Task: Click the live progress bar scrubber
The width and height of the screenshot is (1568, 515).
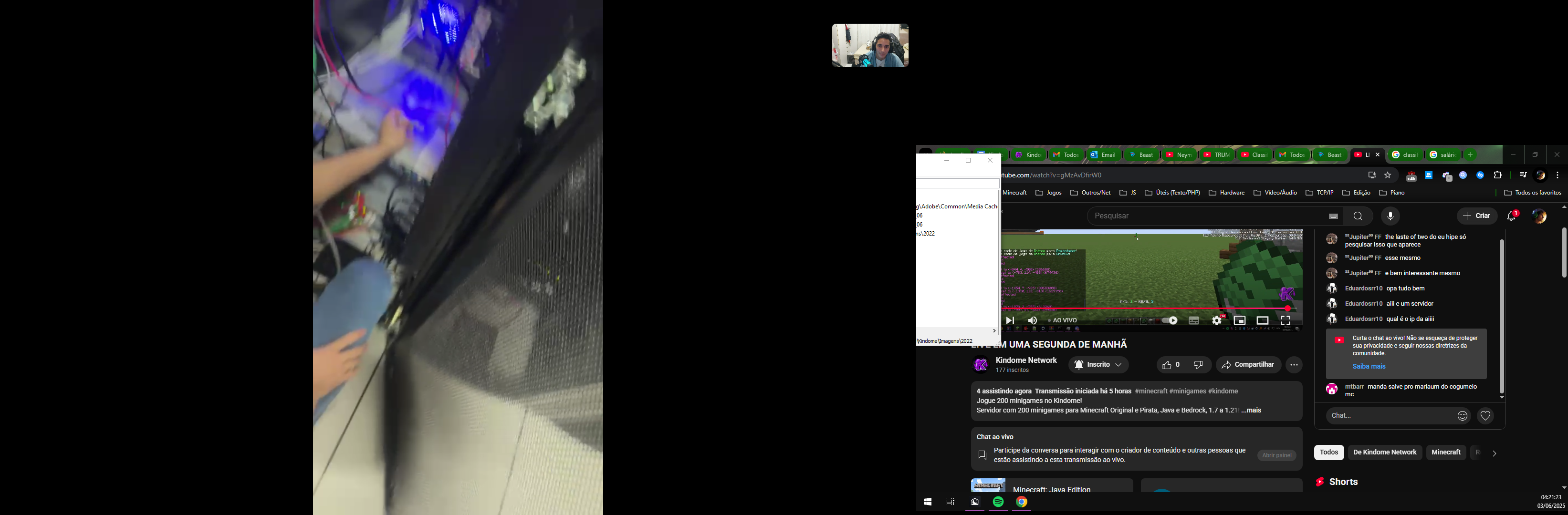Action: point(1288,309)
